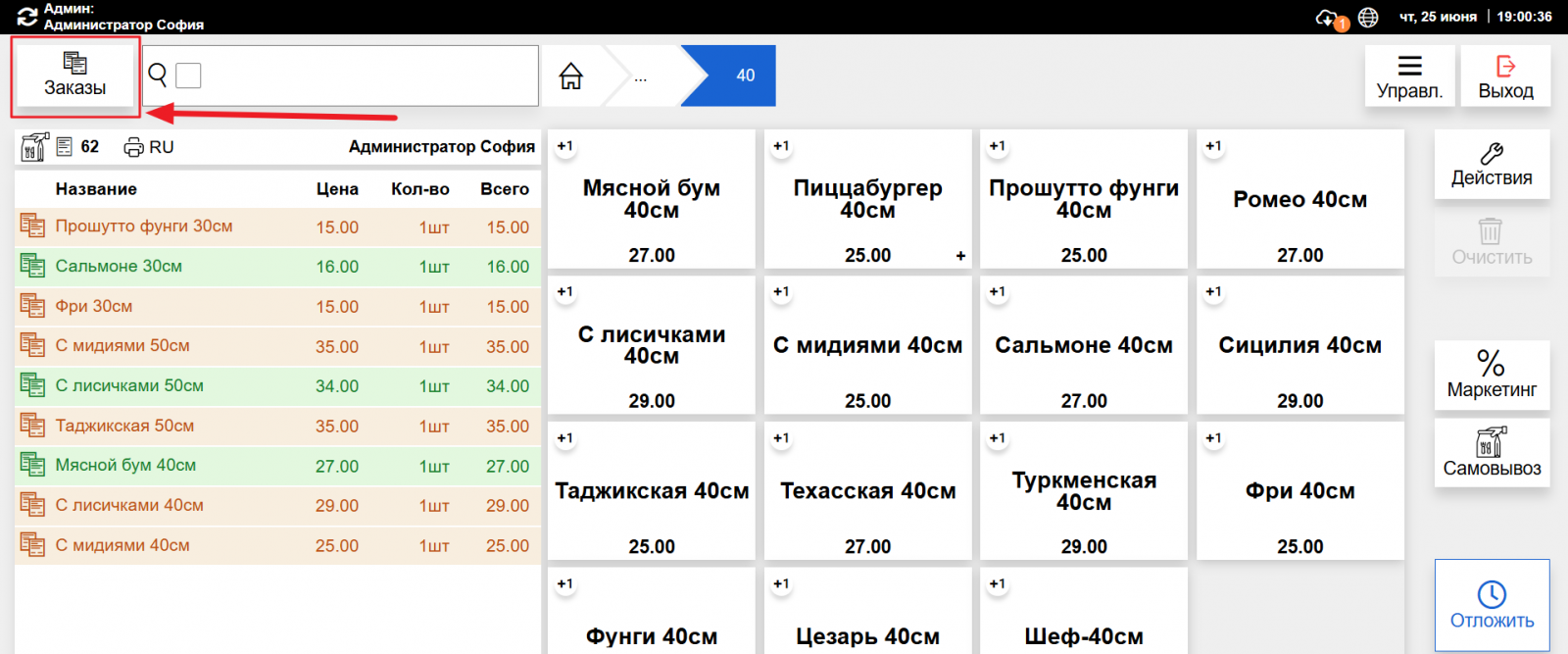The image size is (1568, 654).
Task: Click plus sign on Пиццабургер tile
Action: pyautogui.click(x=960, y=256)
